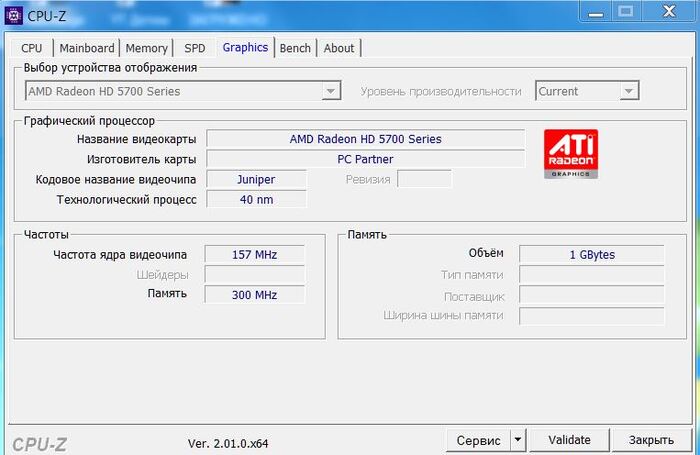Click the PC Partner manufacturer field
Viewport: 700px width, 455px height.
pos(365,159)
